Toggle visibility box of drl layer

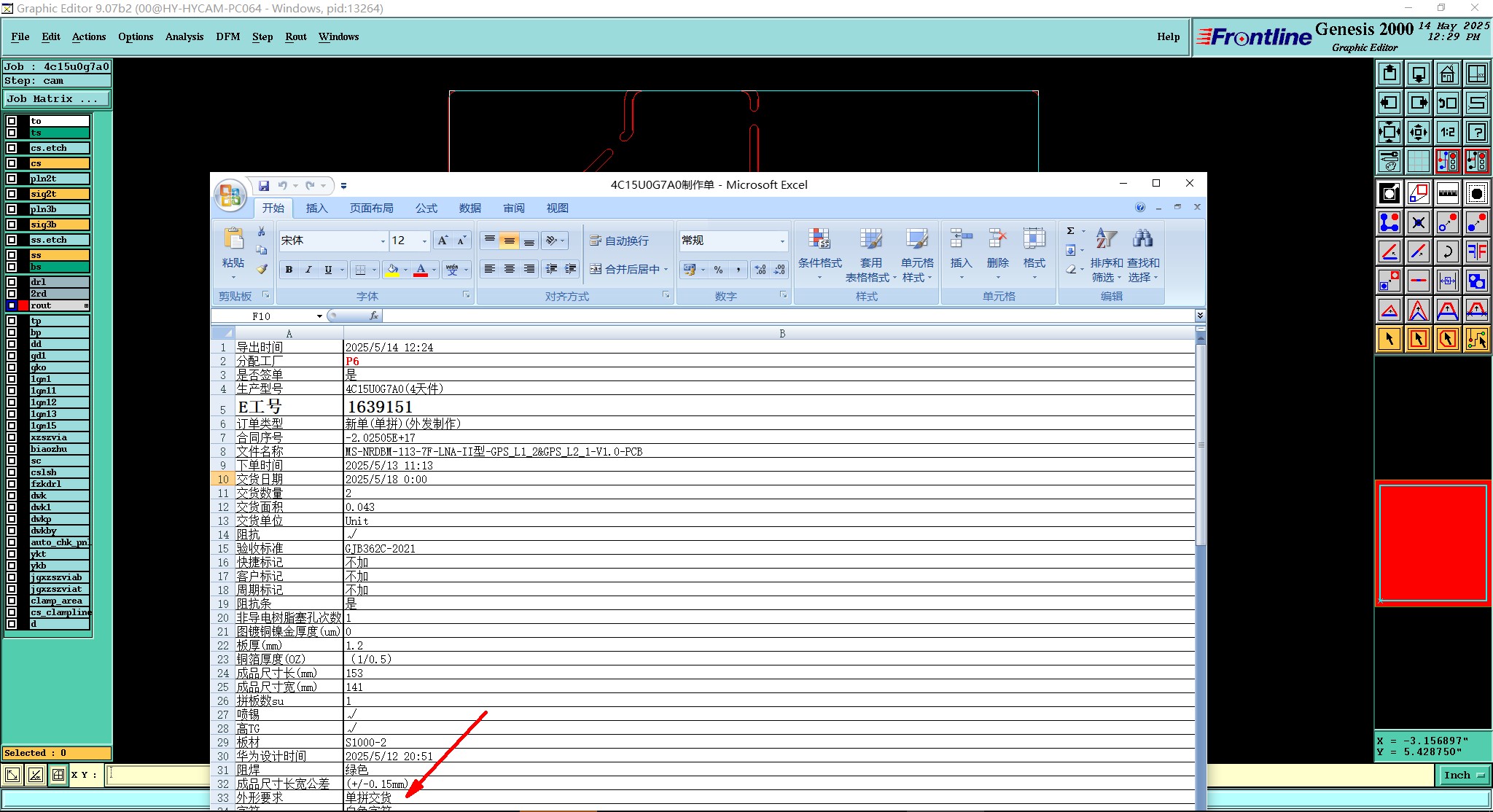click(12, 282)
